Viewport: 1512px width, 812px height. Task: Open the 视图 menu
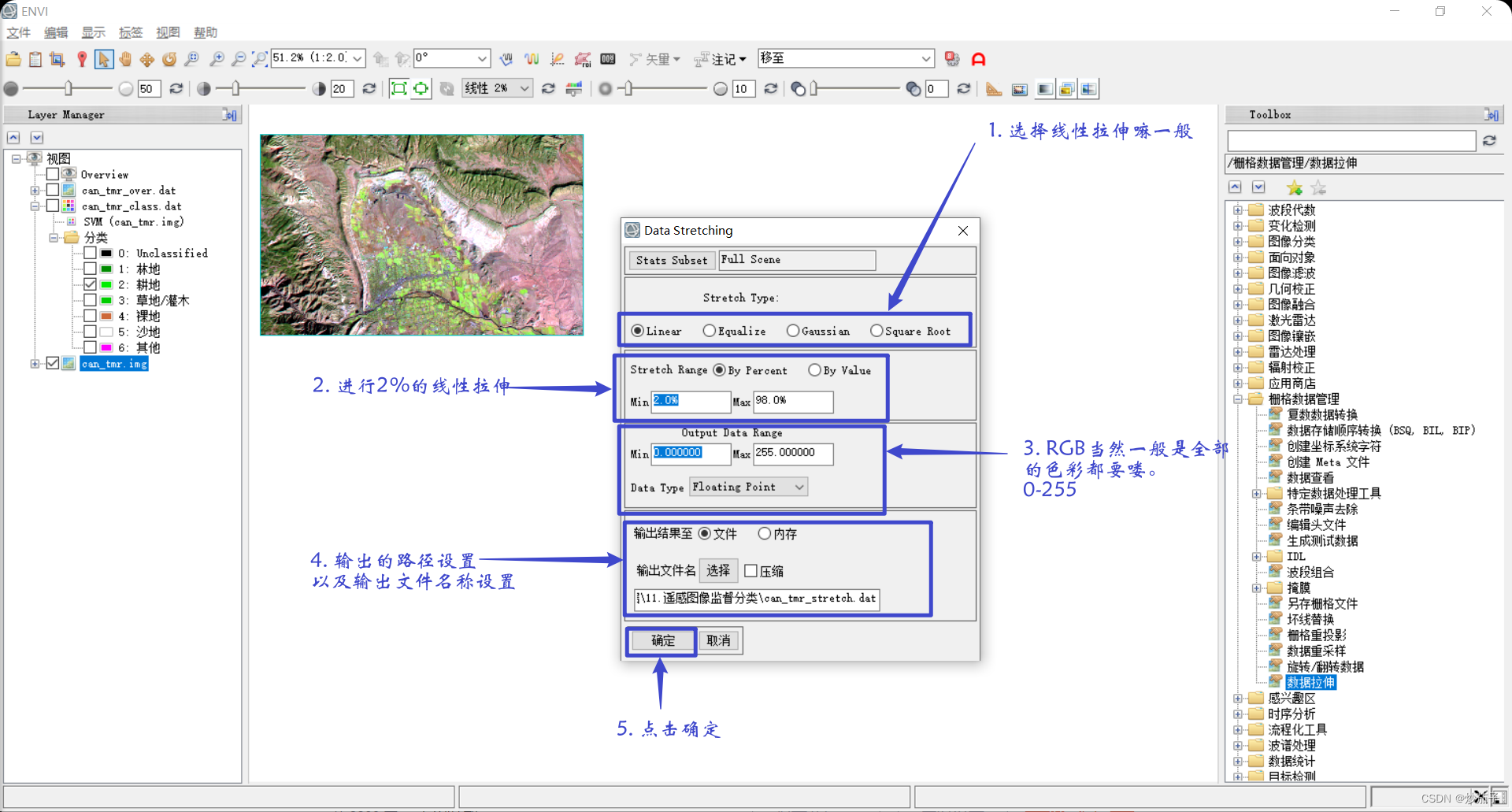[x=168, y=32]
